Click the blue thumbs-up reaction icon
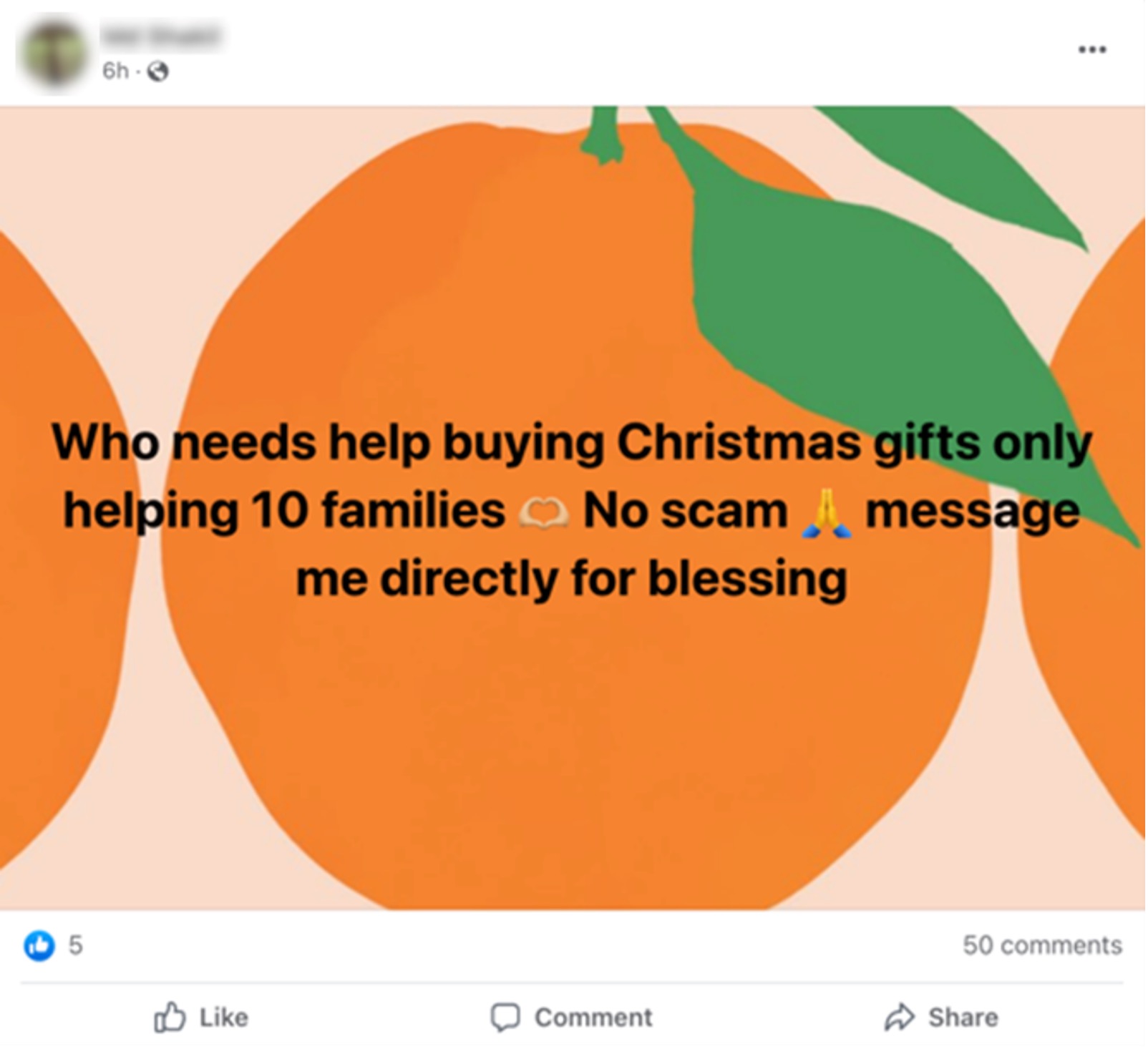Viewport: 1148px width, 1049px height. pyautogui.click(x=39, y=945)
